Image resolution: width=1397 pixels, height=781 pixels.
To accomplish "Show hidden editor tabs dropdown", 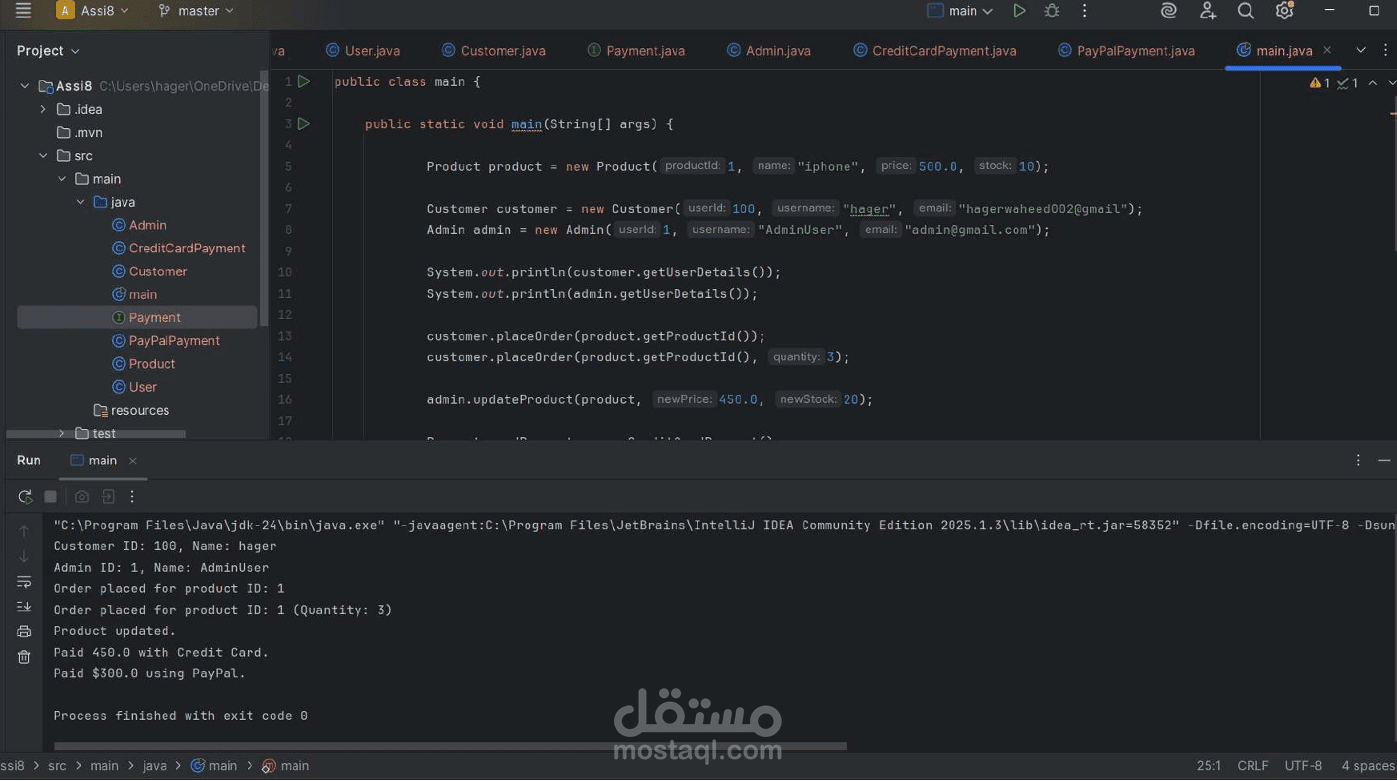I will (1361, 50).
